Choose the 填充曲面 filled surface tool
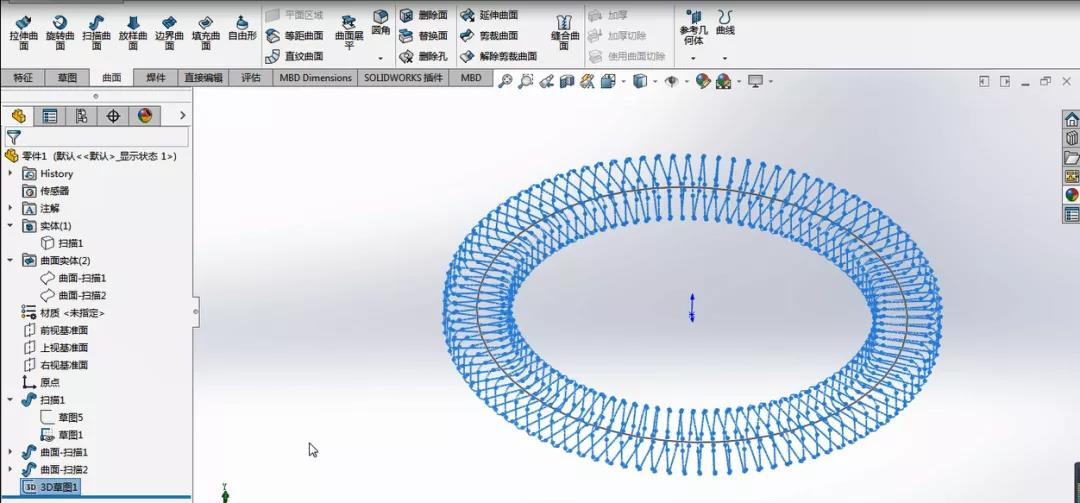The height and width of the screenshot is (503, 1080). tap(204, 32)
